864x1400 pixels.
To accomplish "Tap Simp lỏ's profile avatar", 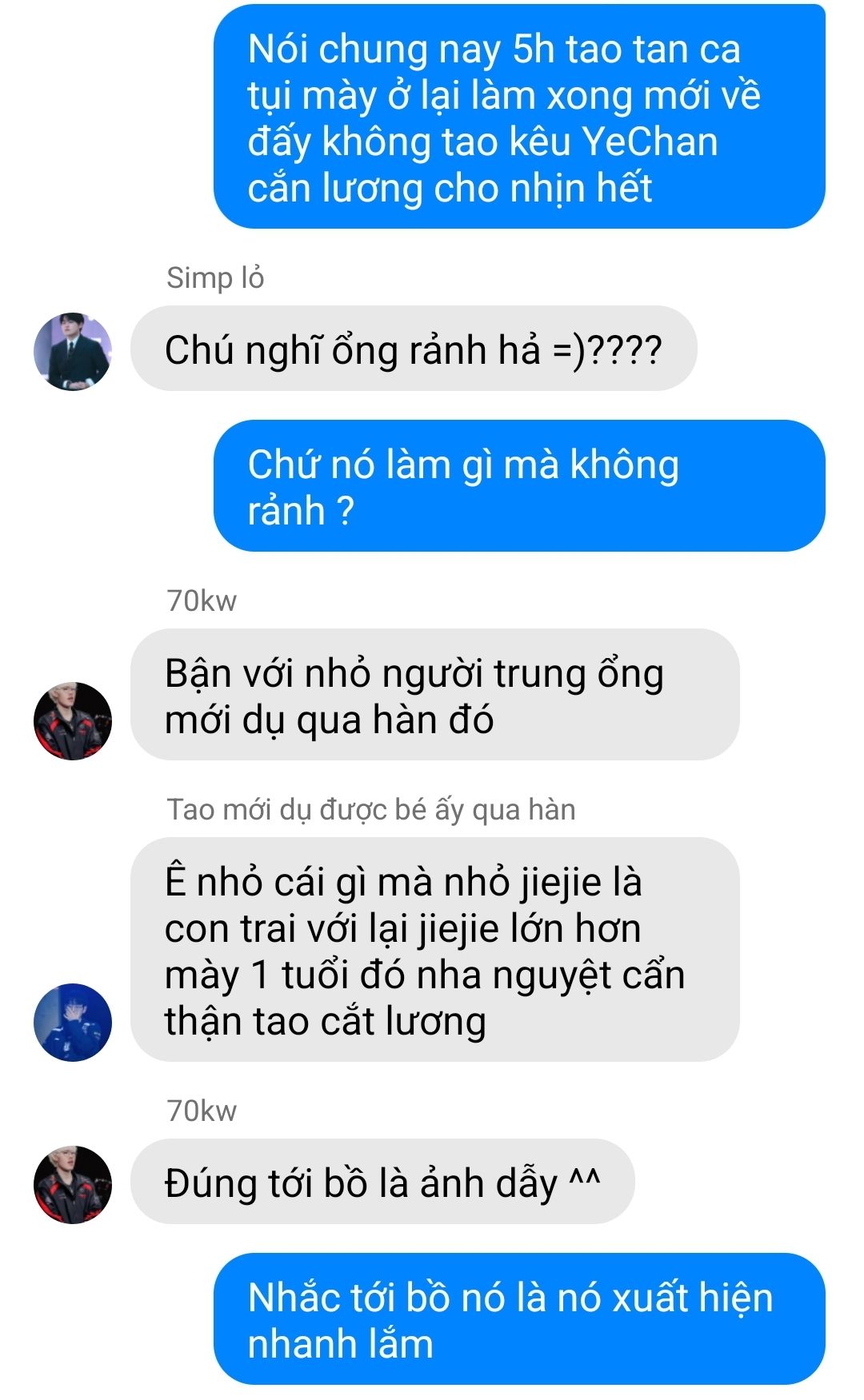I will [x=73, y=352].
